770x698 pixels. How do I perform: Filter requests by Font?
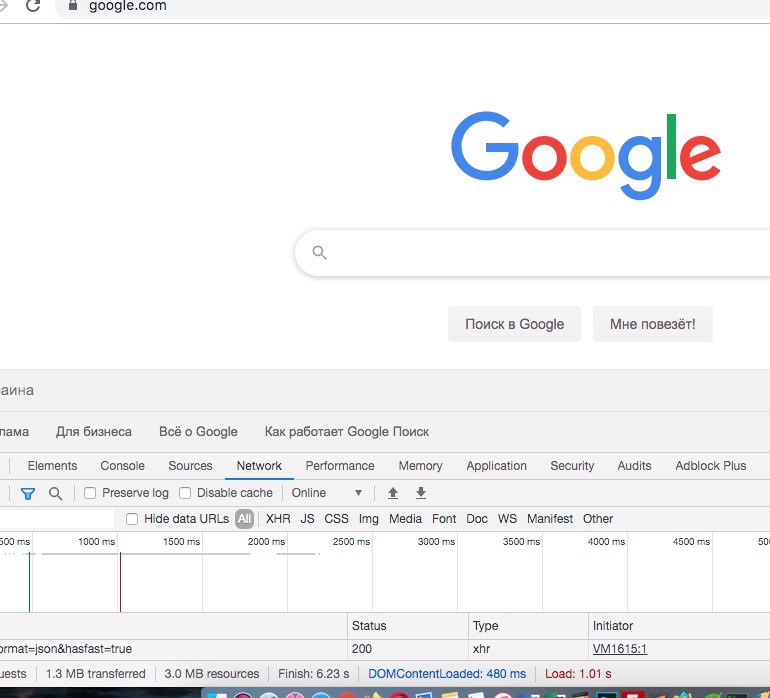(x=444, y=519)
